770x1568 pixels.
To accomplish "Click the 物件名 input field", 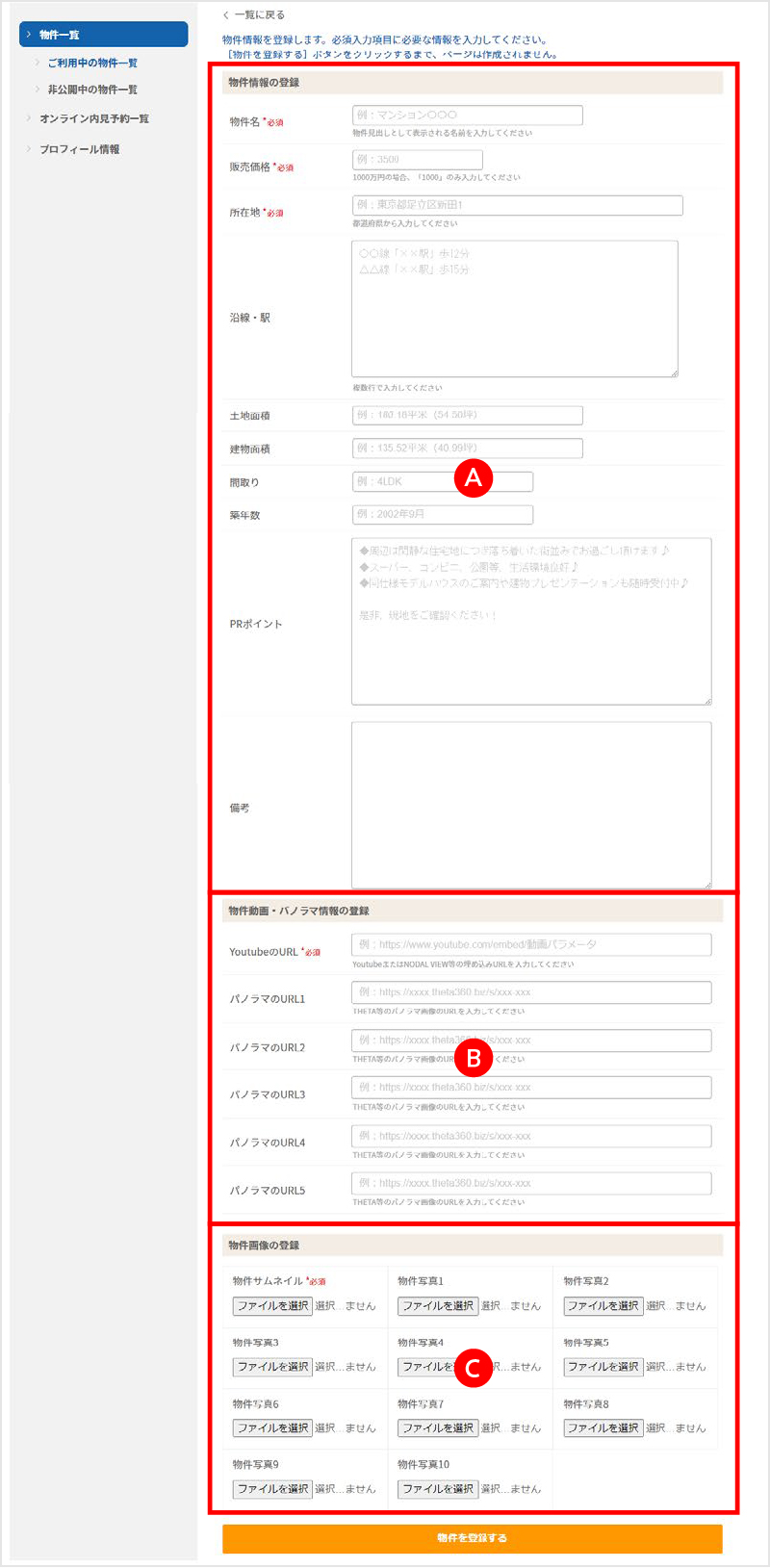I will 467,116.
